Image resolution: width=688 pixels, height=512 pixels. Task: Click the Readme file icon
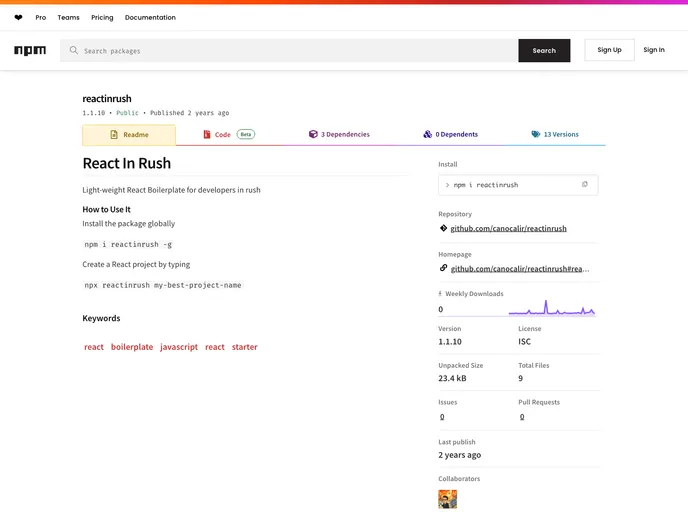(114, 135)
